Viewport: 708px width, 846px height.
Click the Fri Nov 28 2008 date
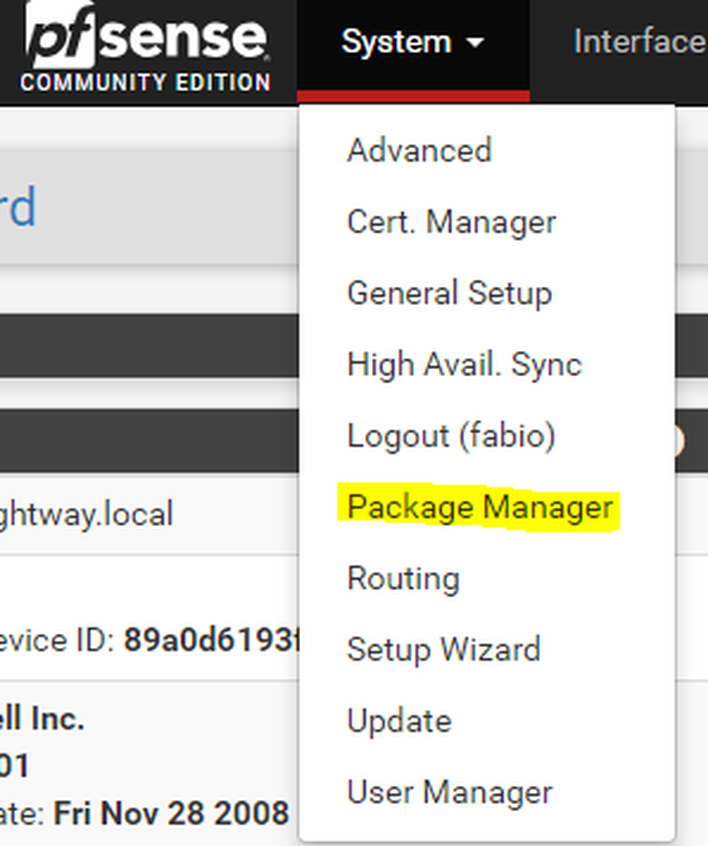pos(171,813)
